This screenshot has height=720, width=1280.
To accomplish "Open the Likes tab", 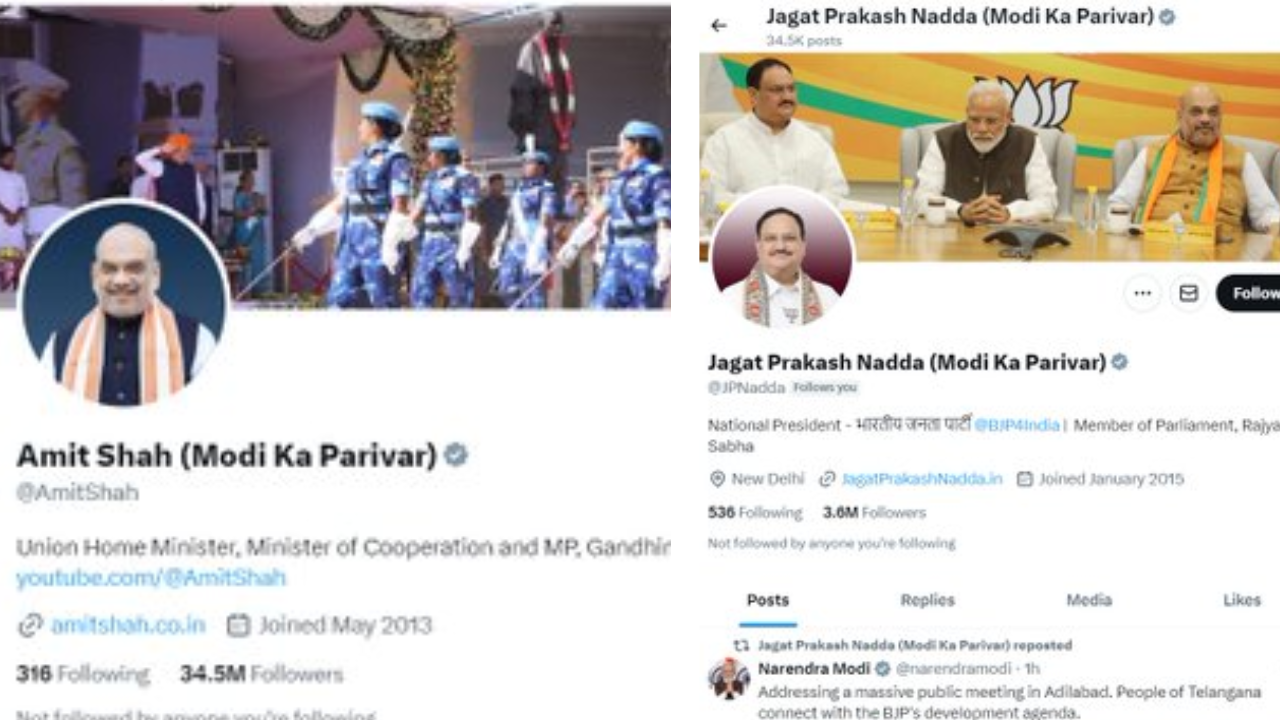I will point(1242,600).
